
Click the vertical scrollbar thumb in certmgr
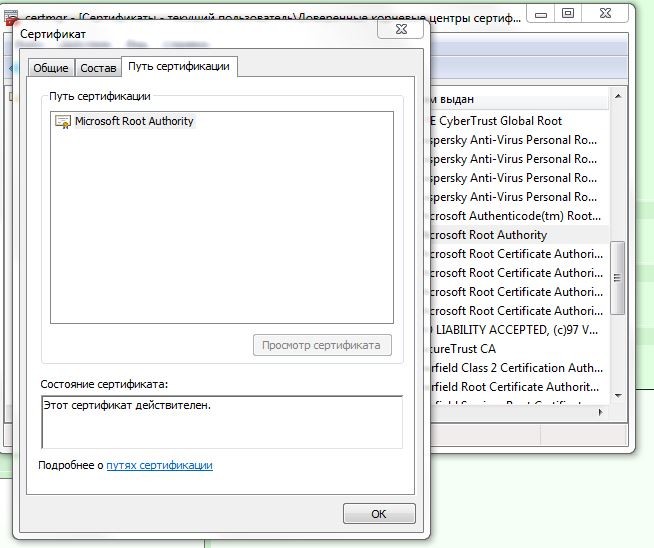(x=617, y=278)
